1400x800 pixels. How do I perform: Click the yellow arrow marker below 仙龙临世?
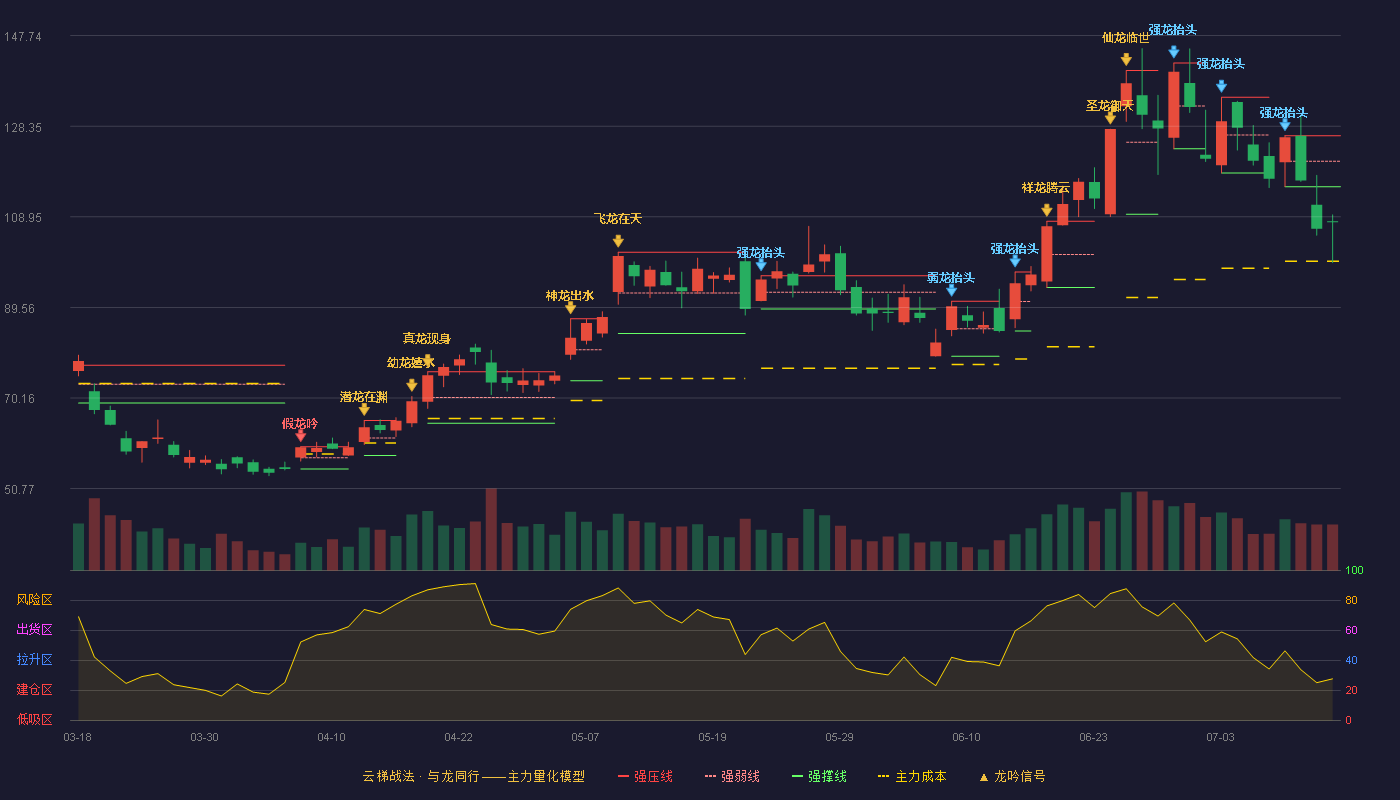(1126, 60)
